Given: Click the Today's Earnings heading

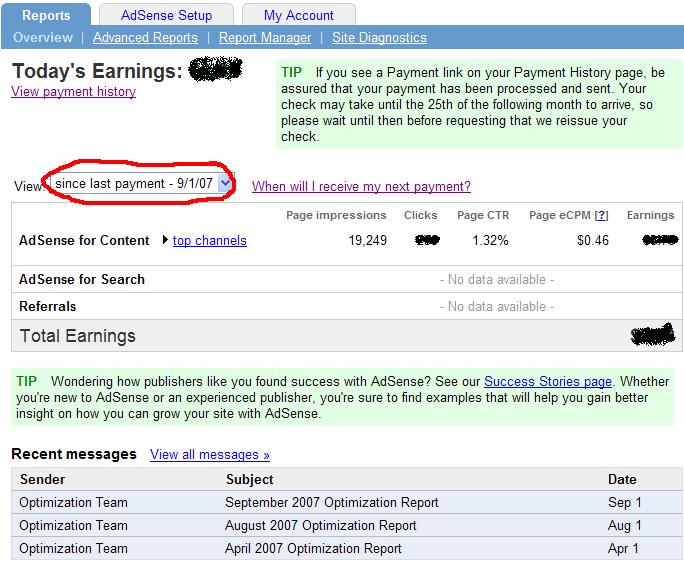Looking at the screenshot, I should (97, 71).
